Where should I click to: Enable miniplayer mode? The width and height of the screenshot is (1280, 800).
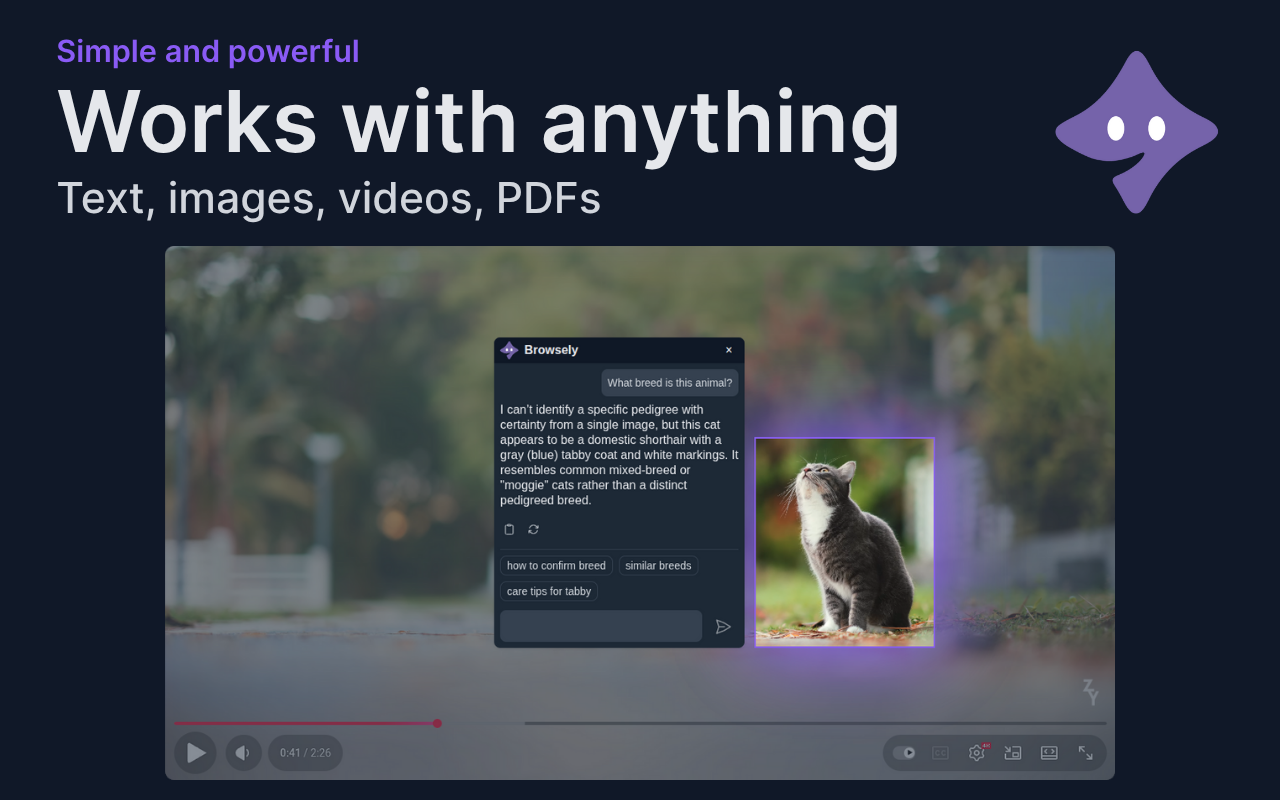pyautogui.click(x=1013, y=753)
